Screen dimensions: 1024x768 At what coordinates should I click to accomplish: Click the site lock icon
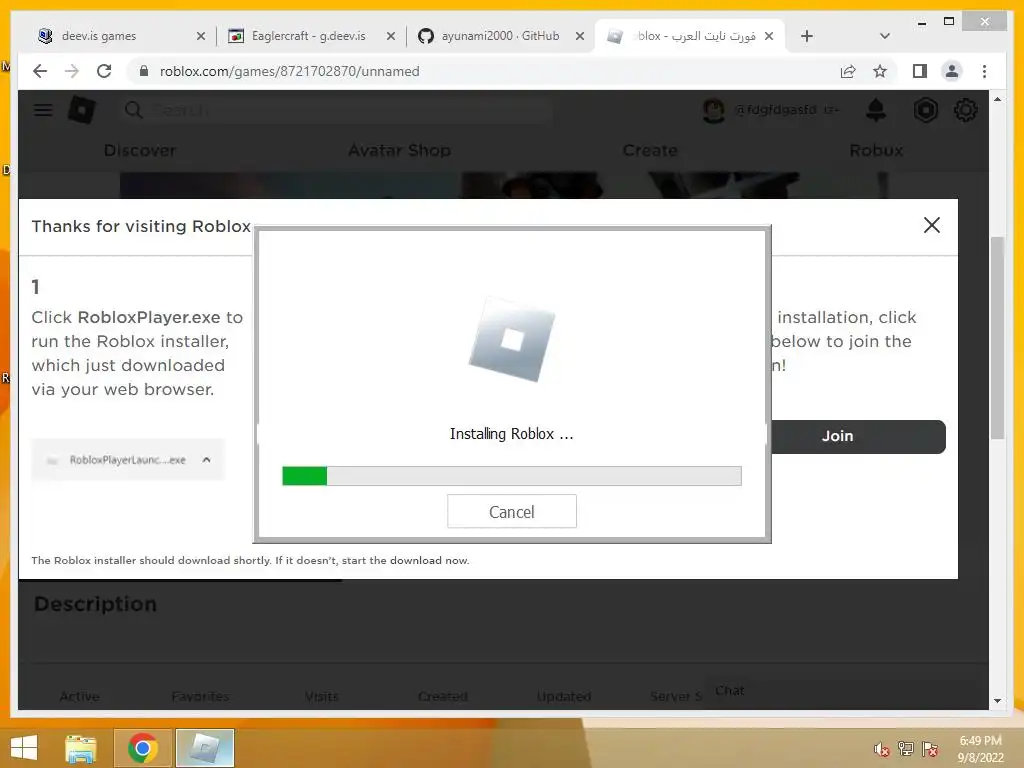click(x=144, y=71)
